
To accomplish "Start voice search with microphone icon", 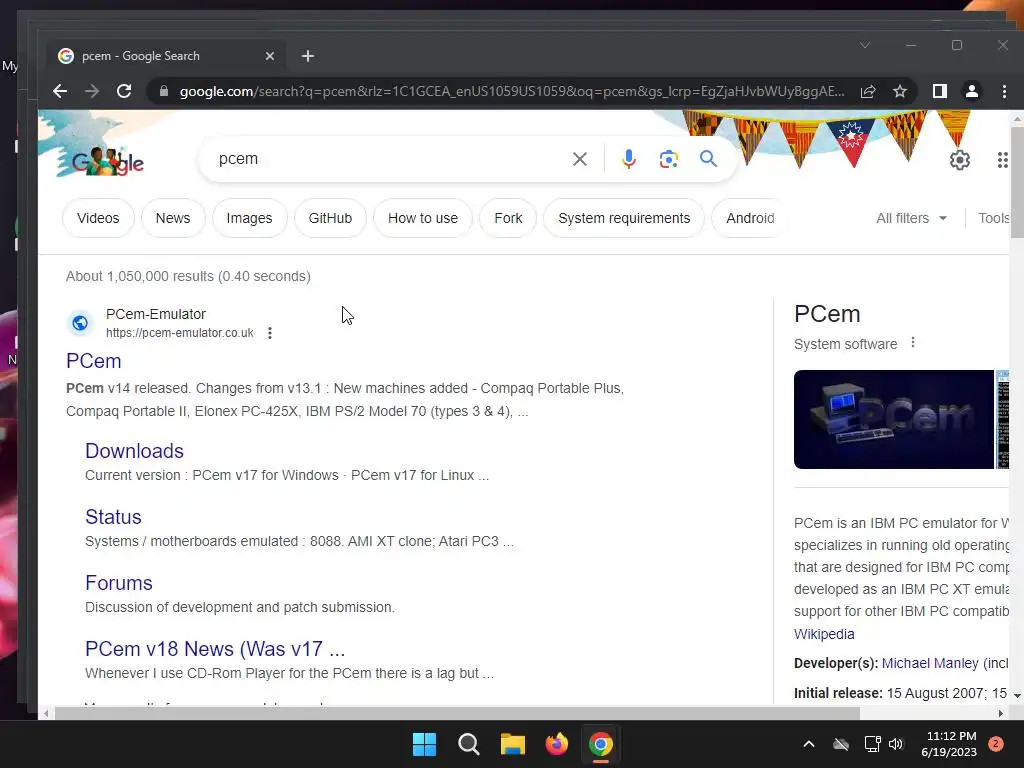I will tap(628, 159).
